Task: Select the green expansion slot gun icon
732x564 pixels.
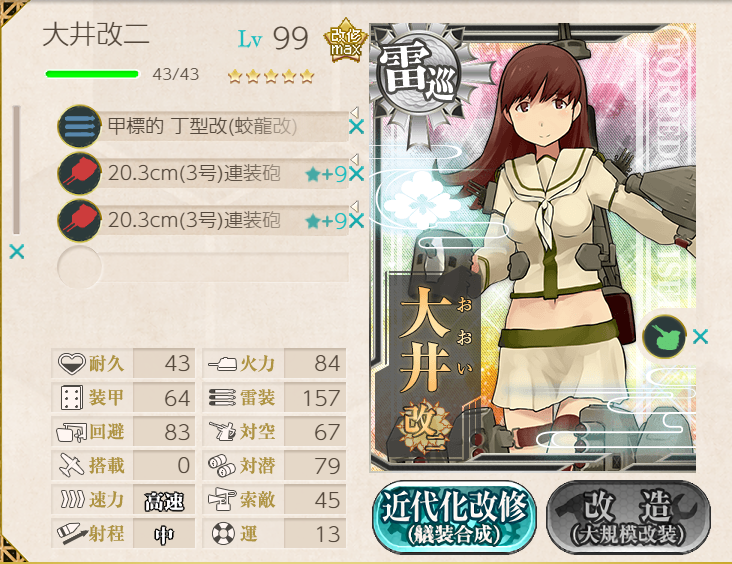Action: [x=664, y=336]
